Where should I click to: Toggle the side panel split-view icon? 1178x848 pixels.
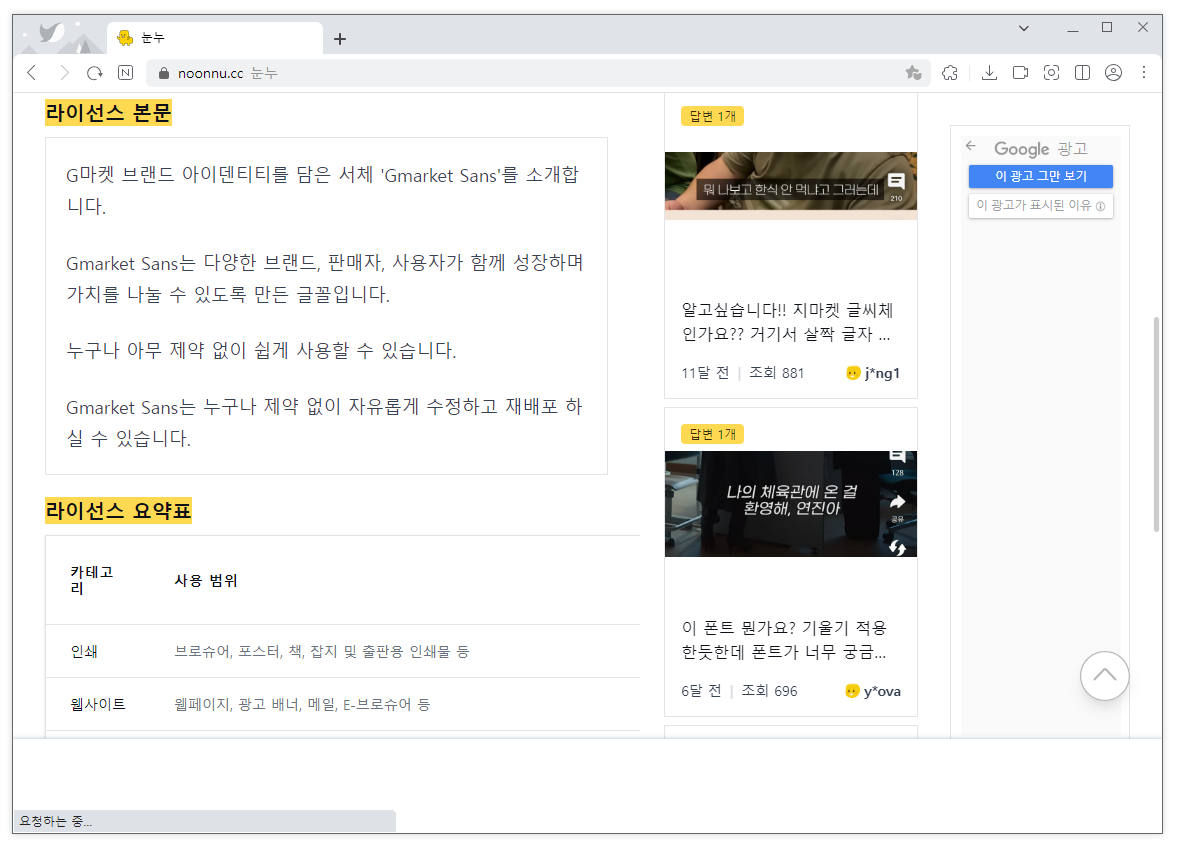1083,73
